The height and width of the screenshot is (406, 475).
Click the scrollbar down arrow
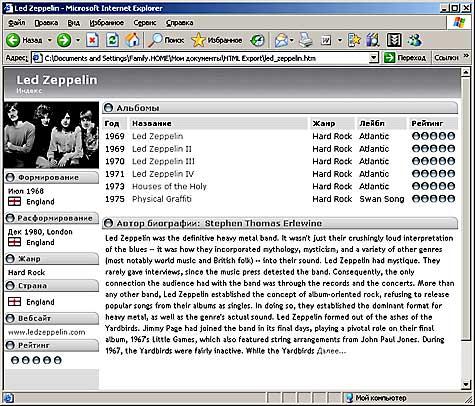point(466,385)
